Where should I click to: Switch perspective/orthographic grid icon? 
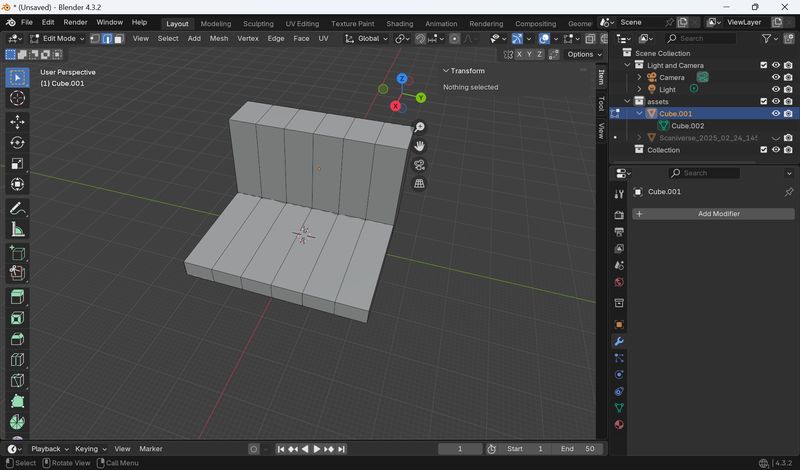[419, 184]
